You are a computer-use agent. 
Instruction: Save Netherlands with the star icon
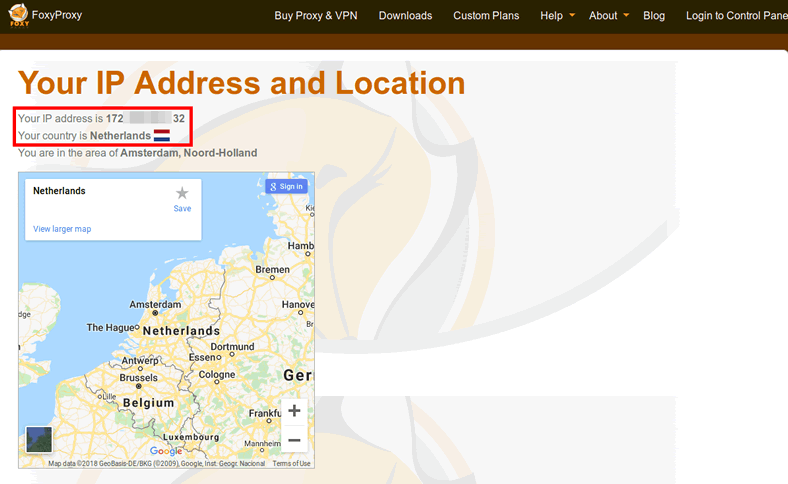(x=182, y=193)
